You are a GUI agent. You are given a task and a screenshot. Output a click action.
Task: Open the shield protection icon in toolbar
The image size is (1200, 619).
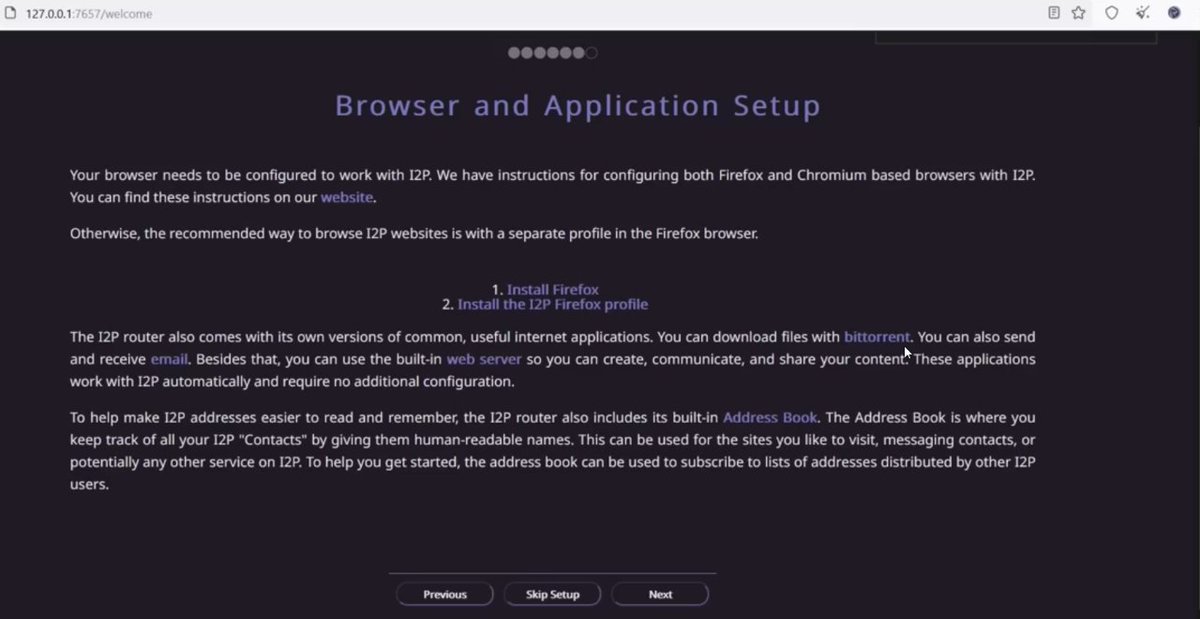click(x=1111, y=13)
